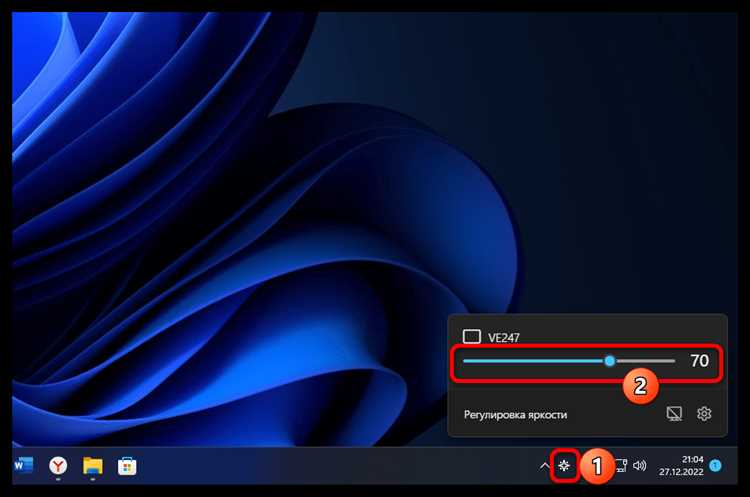This screenshot has height=497, width=750.
Task: Open the brightness tray icon
Action: coord(564,465)
